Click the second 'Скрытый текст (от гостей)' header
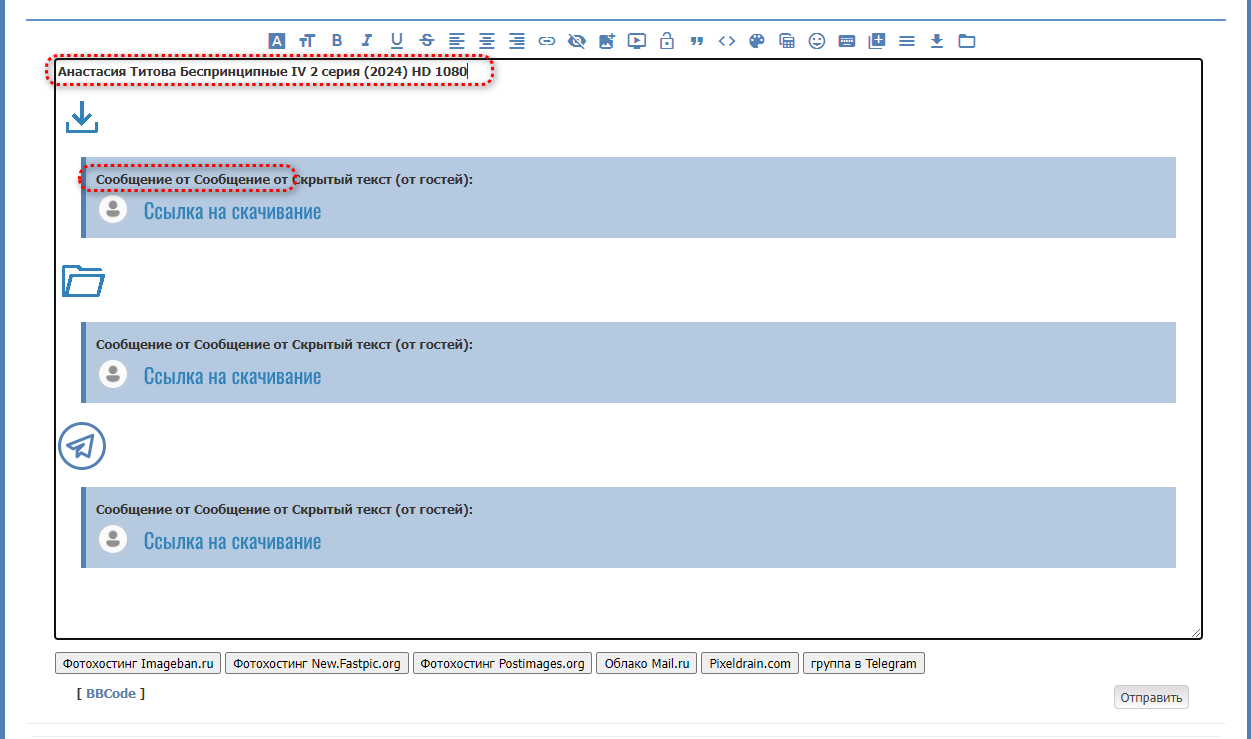This screenshot has height=739, width=1251. tap(382, 344)
